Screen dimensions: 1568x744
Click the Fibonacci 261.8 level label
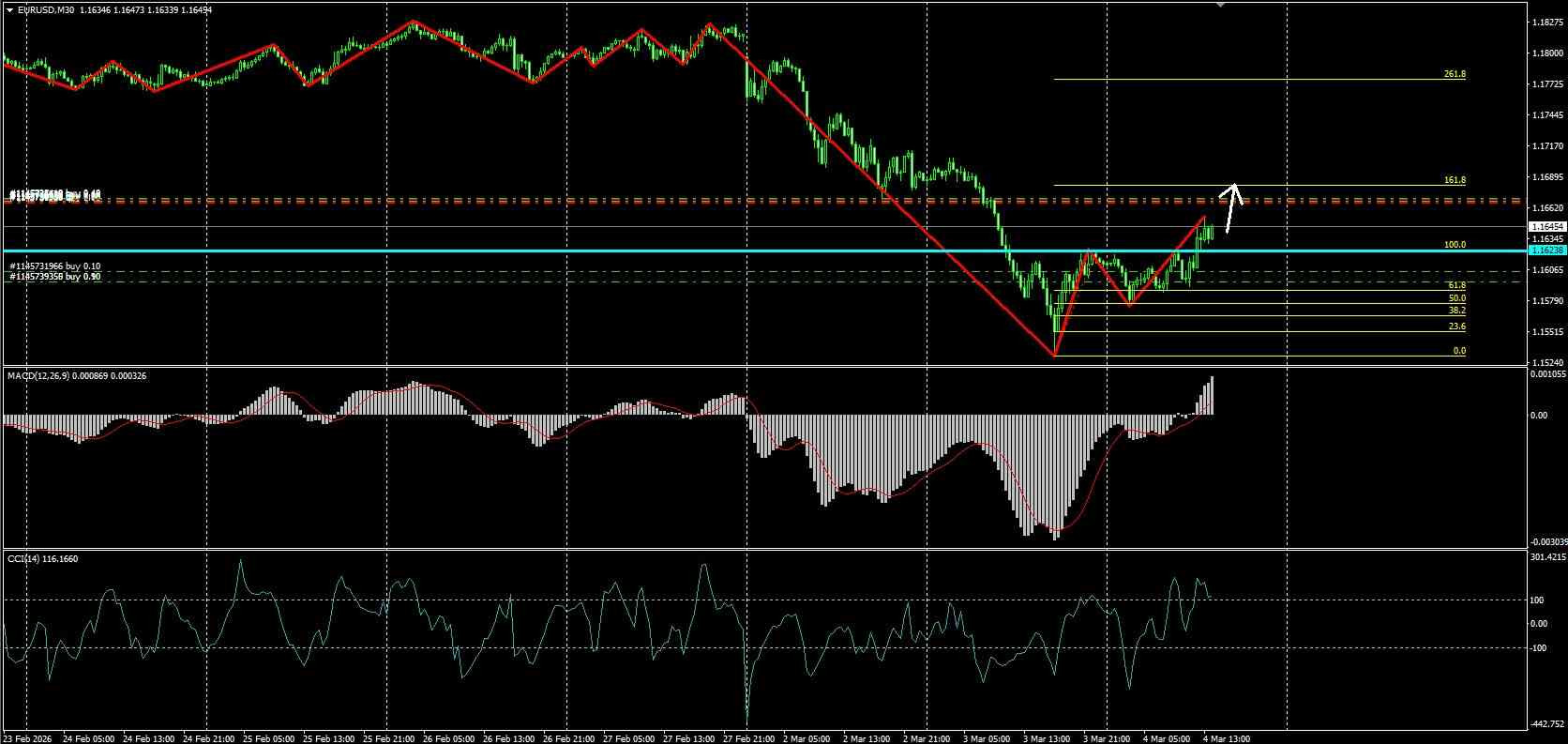click(1455, 74)
